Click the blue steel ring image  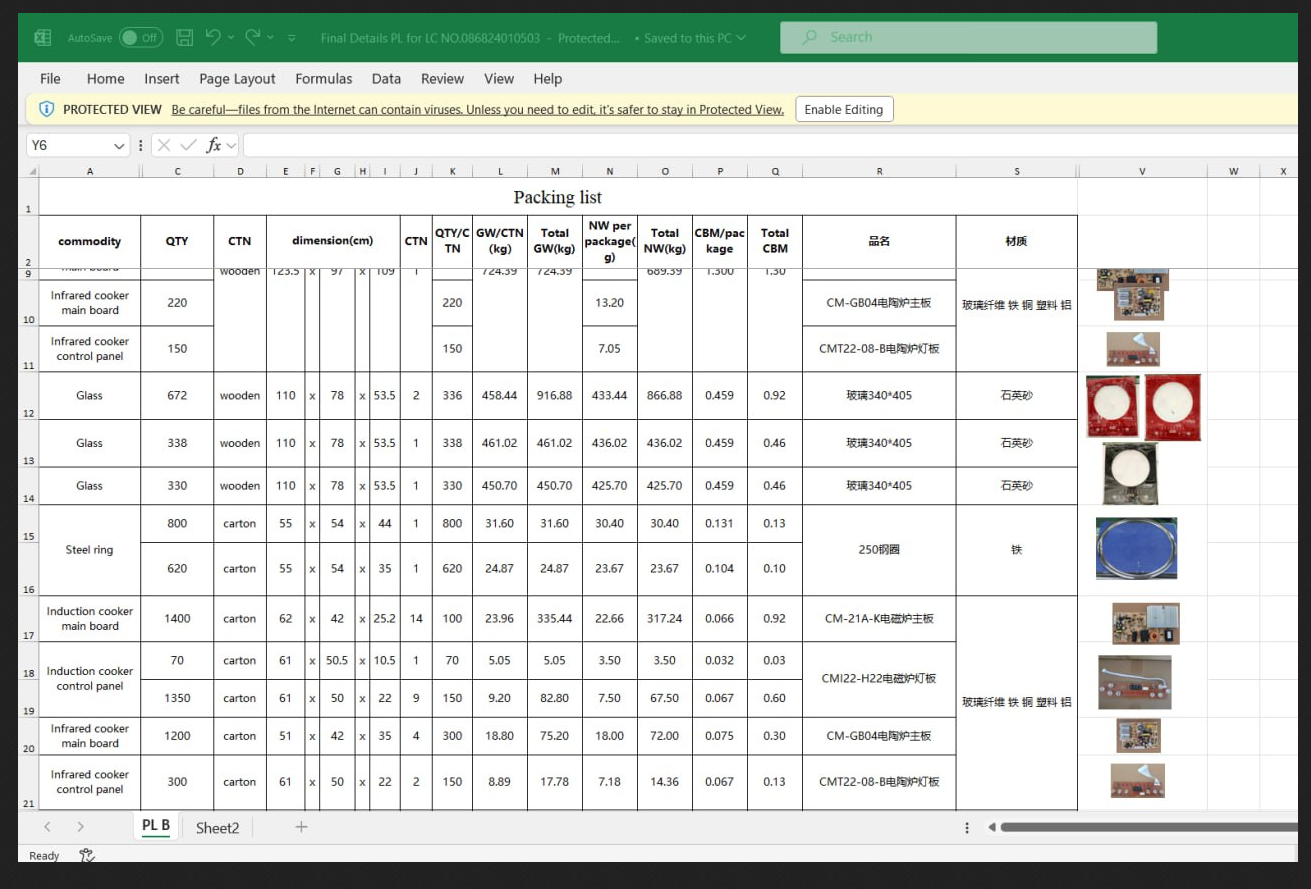pos(1136,548)
